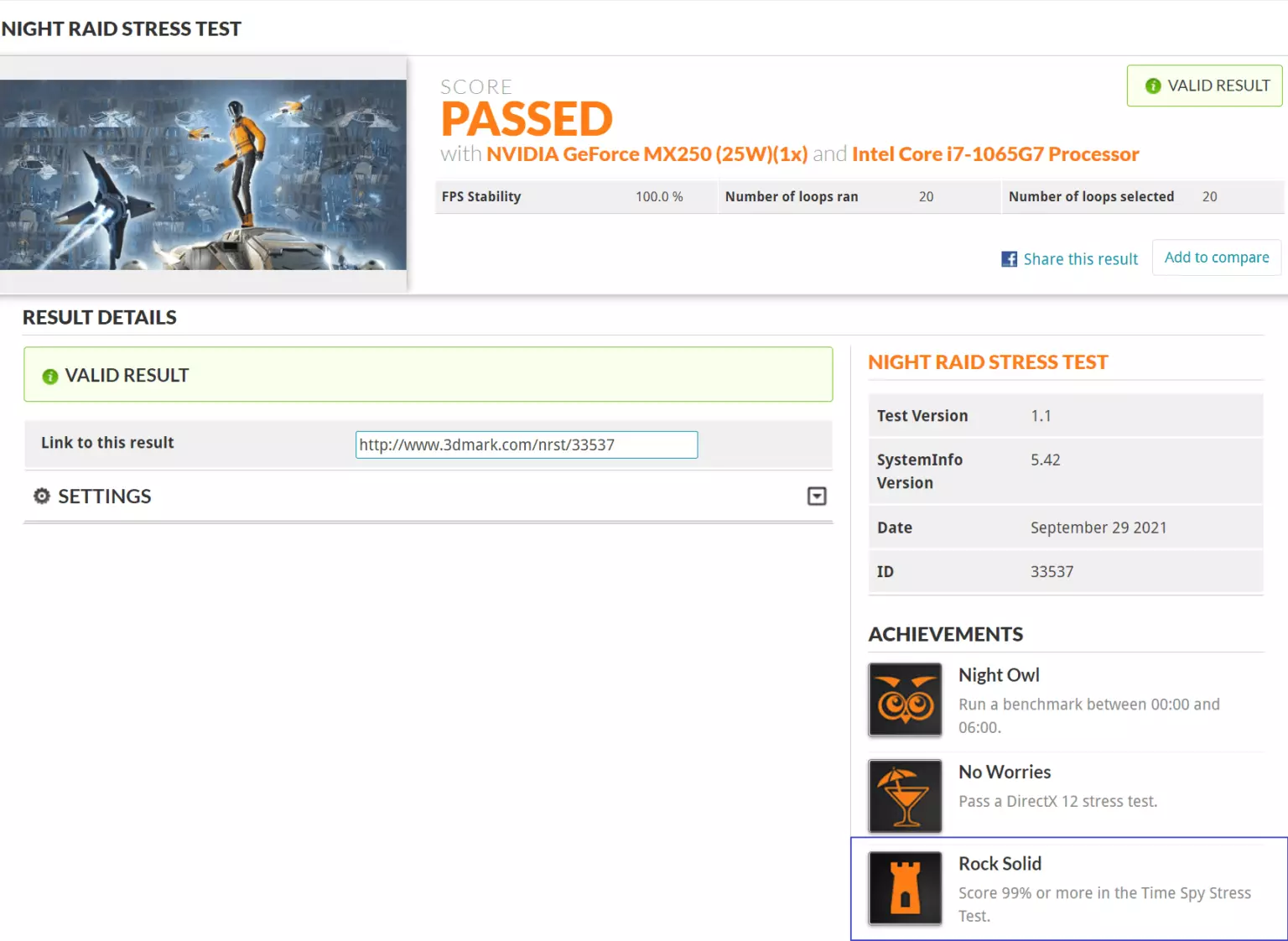
Task: Click the SystemInfo Version value 5.42
Action: pos(1046,460)
